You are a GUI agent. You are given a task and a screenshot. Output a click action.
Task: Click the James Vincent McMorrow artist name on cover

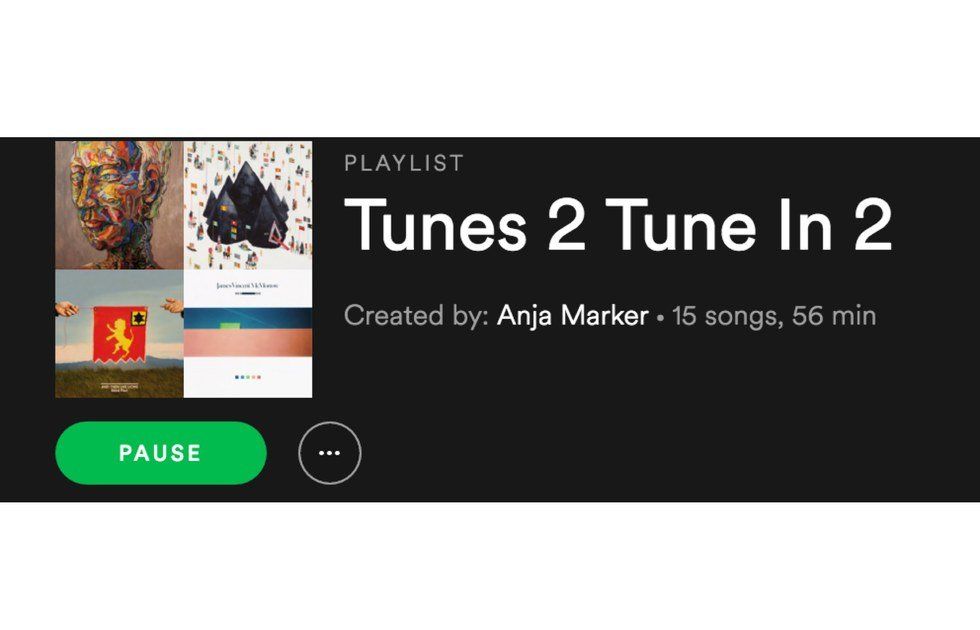(x=248, y=286)
